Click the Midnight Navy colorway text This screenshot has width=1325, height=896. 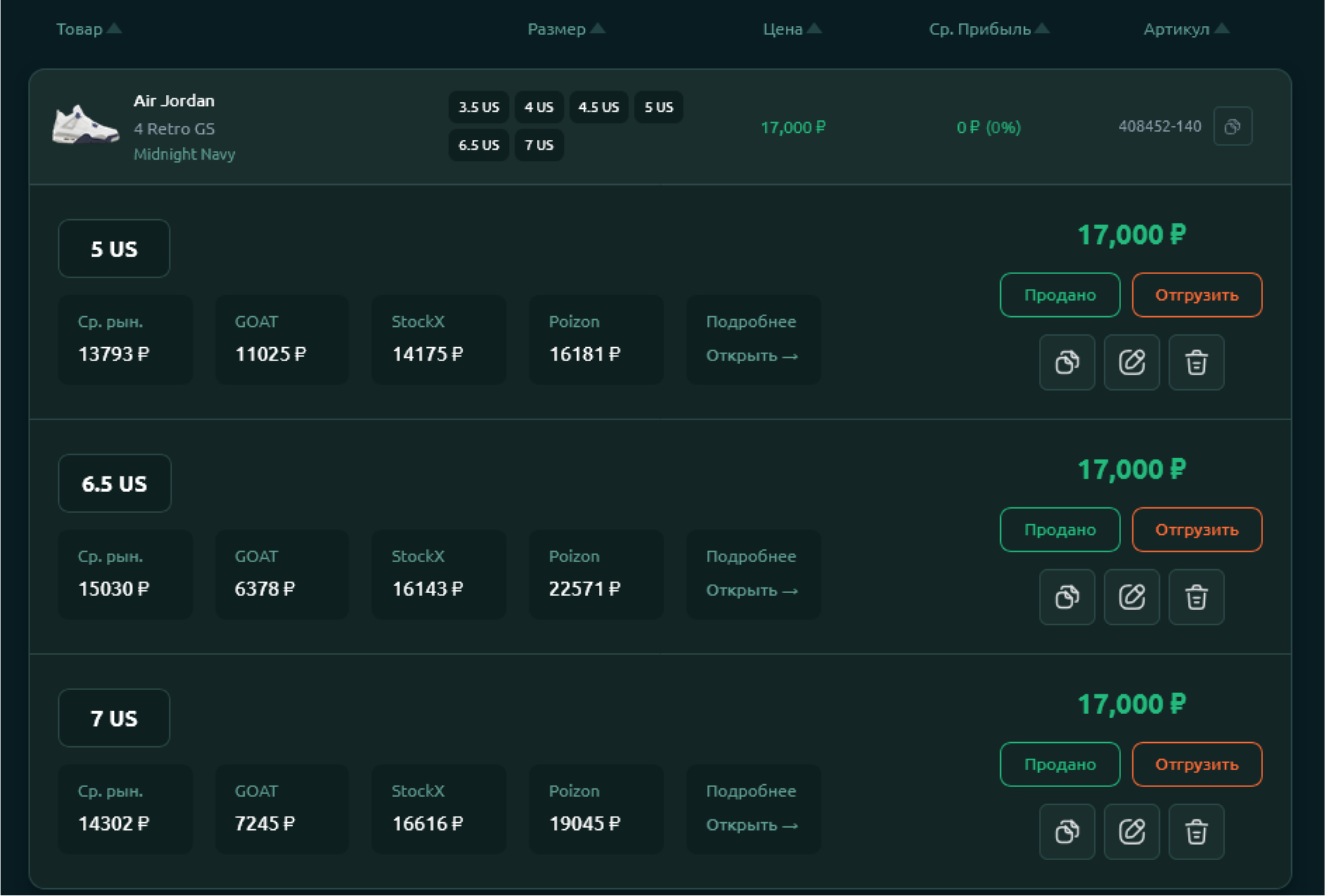pyautogui.click(x=184, y=154)
